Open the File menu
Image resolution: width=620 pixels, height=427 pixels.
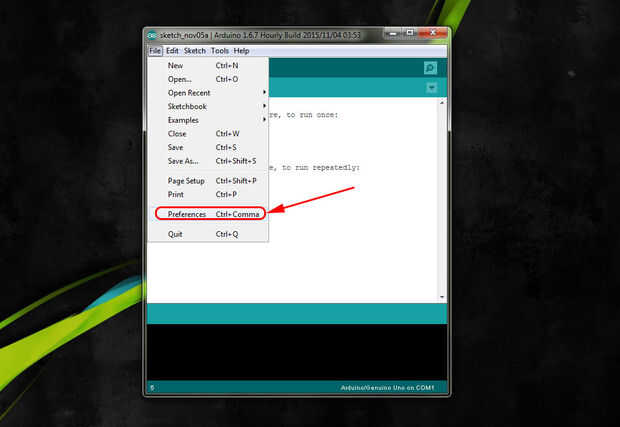click(x=155, y=51)
